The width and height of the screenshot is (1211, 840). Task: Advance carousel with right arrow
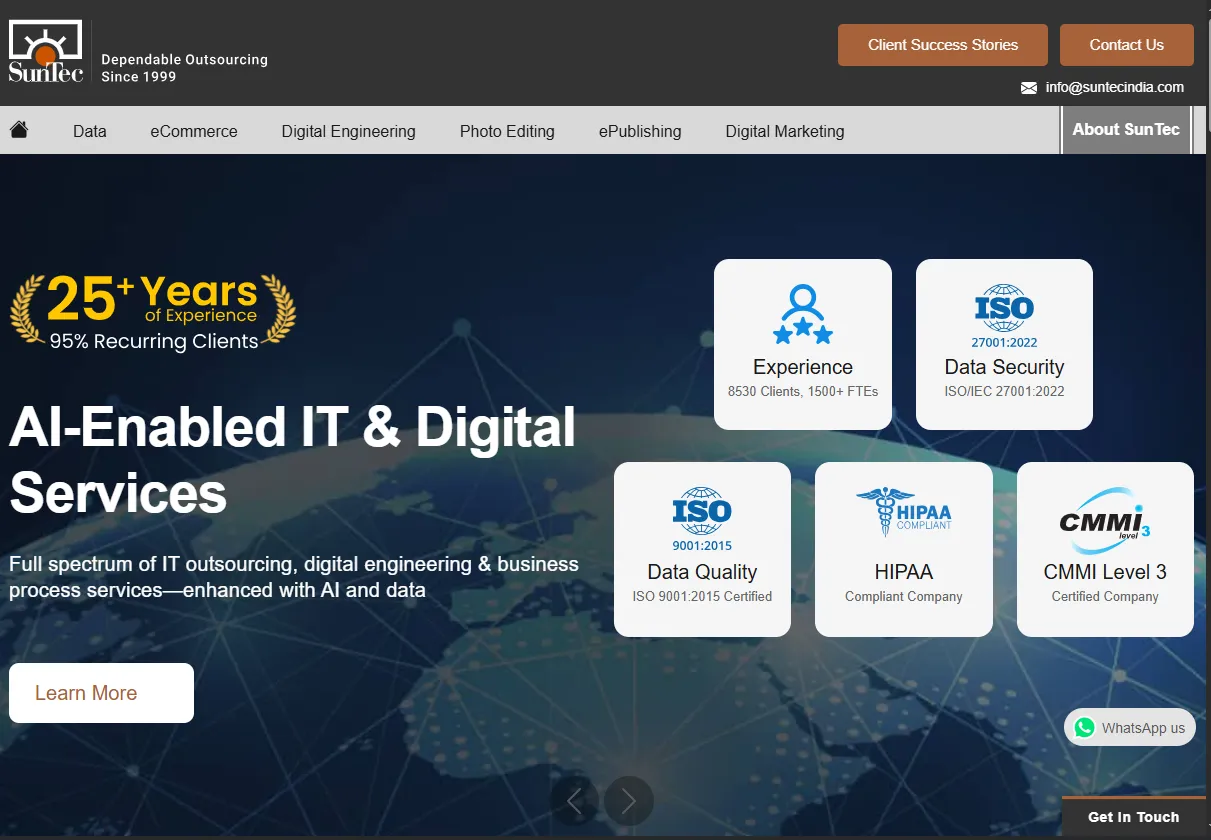click(629, 800)
